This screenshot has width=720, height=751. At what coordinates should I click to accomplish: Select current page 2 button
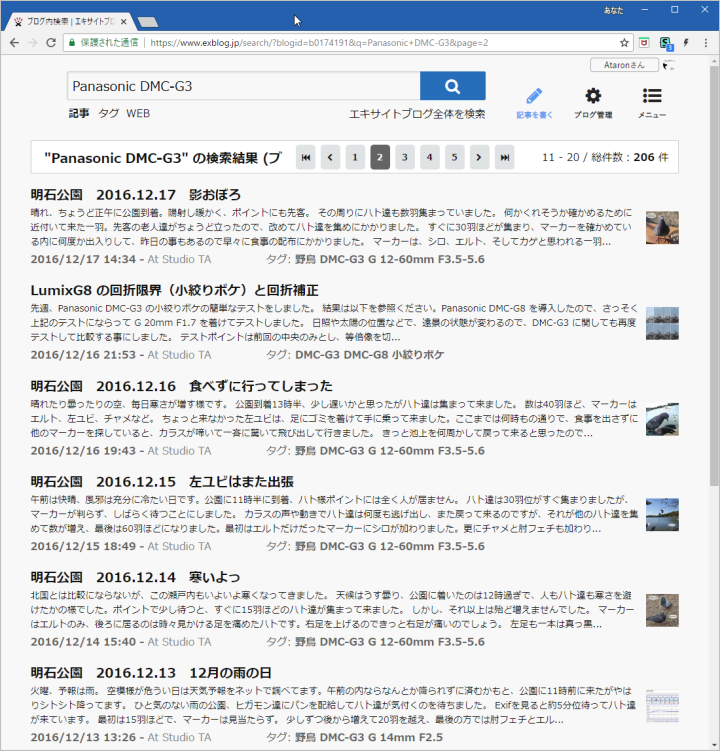(380, 157)
